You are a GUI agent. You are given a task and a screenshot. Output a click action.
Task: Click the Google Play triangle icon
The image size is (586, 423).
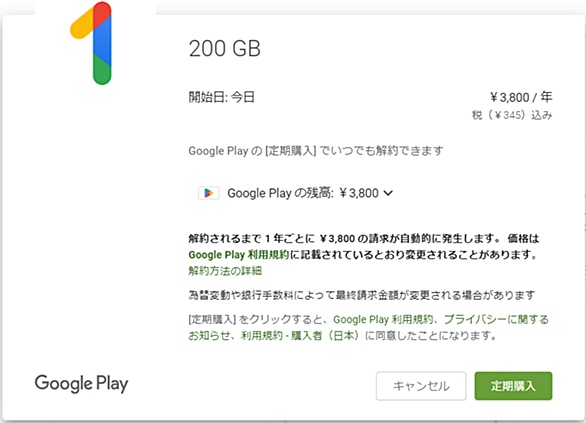[x=209, y=193]
